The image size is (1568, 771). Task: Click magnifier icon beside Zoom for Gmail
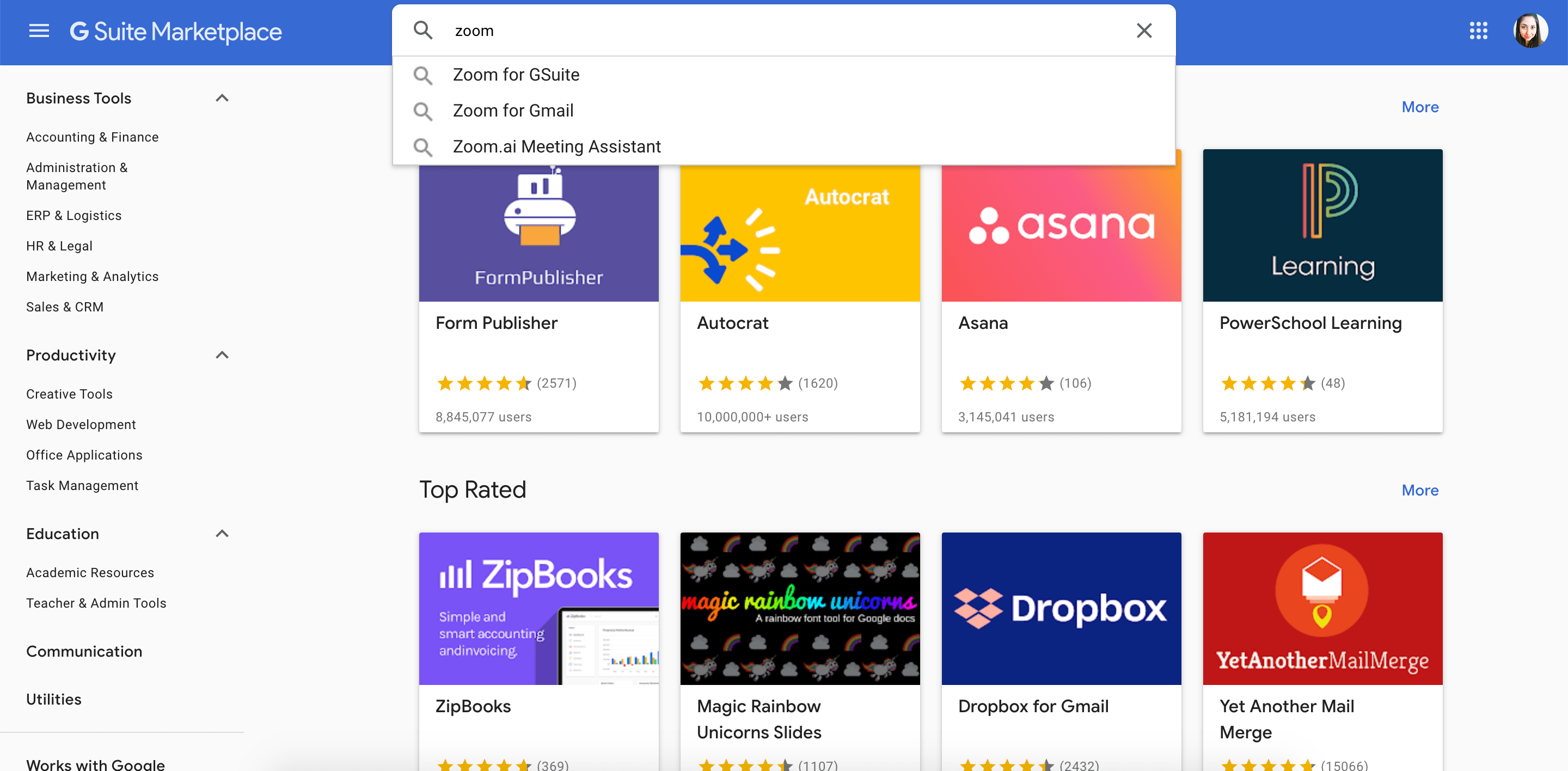tap(422, 111)
